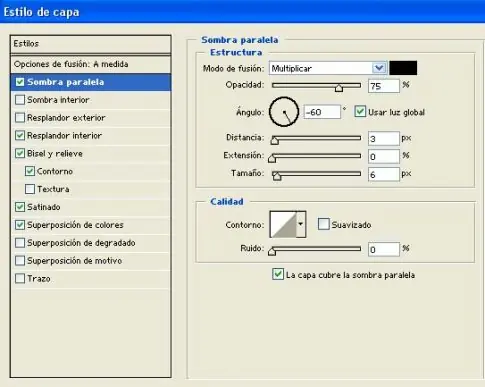Enable the Trazo checkbox

(20, 278)
